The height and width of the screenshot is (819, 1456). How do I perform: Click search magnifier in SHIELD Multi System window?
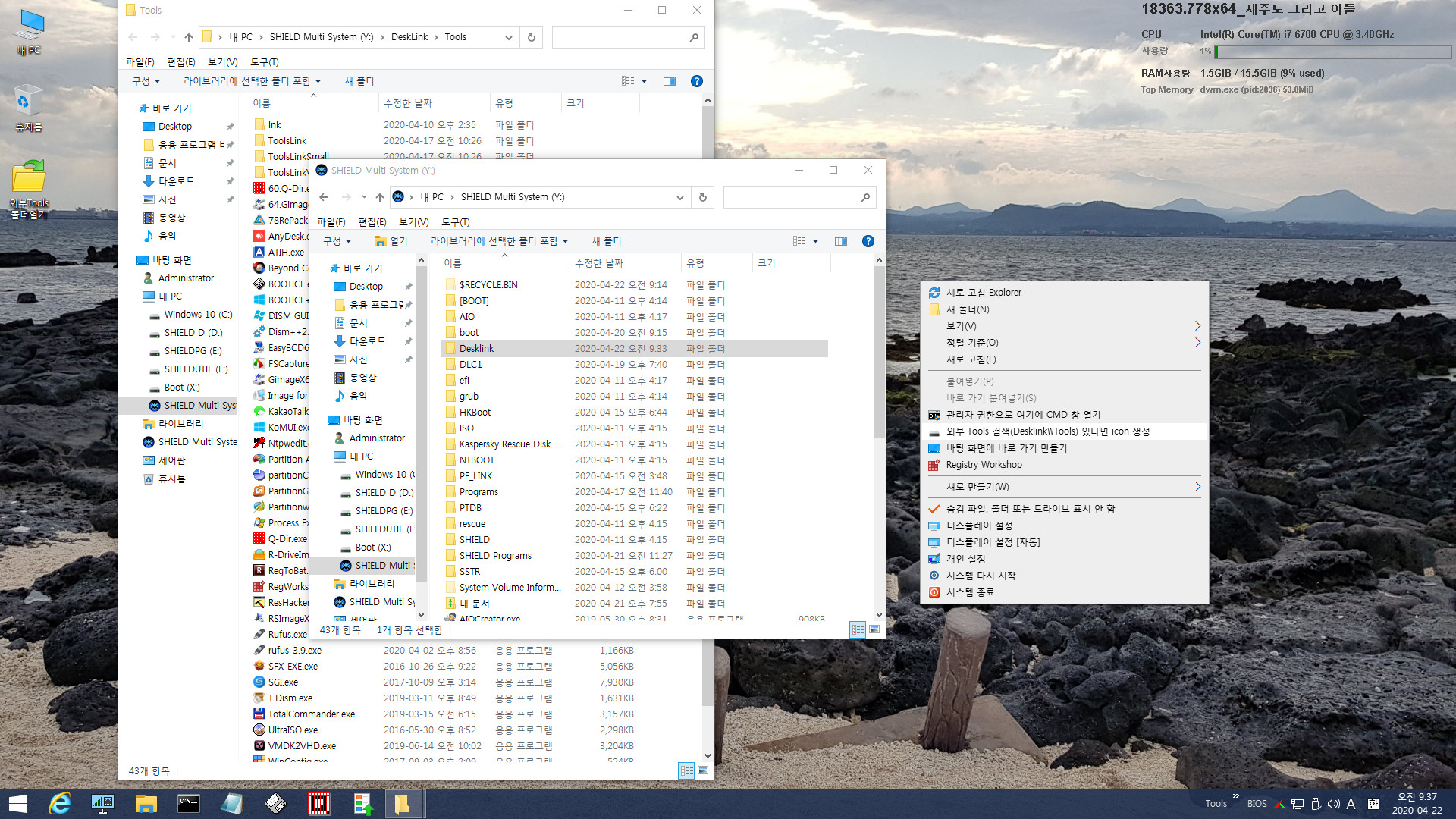865,197
